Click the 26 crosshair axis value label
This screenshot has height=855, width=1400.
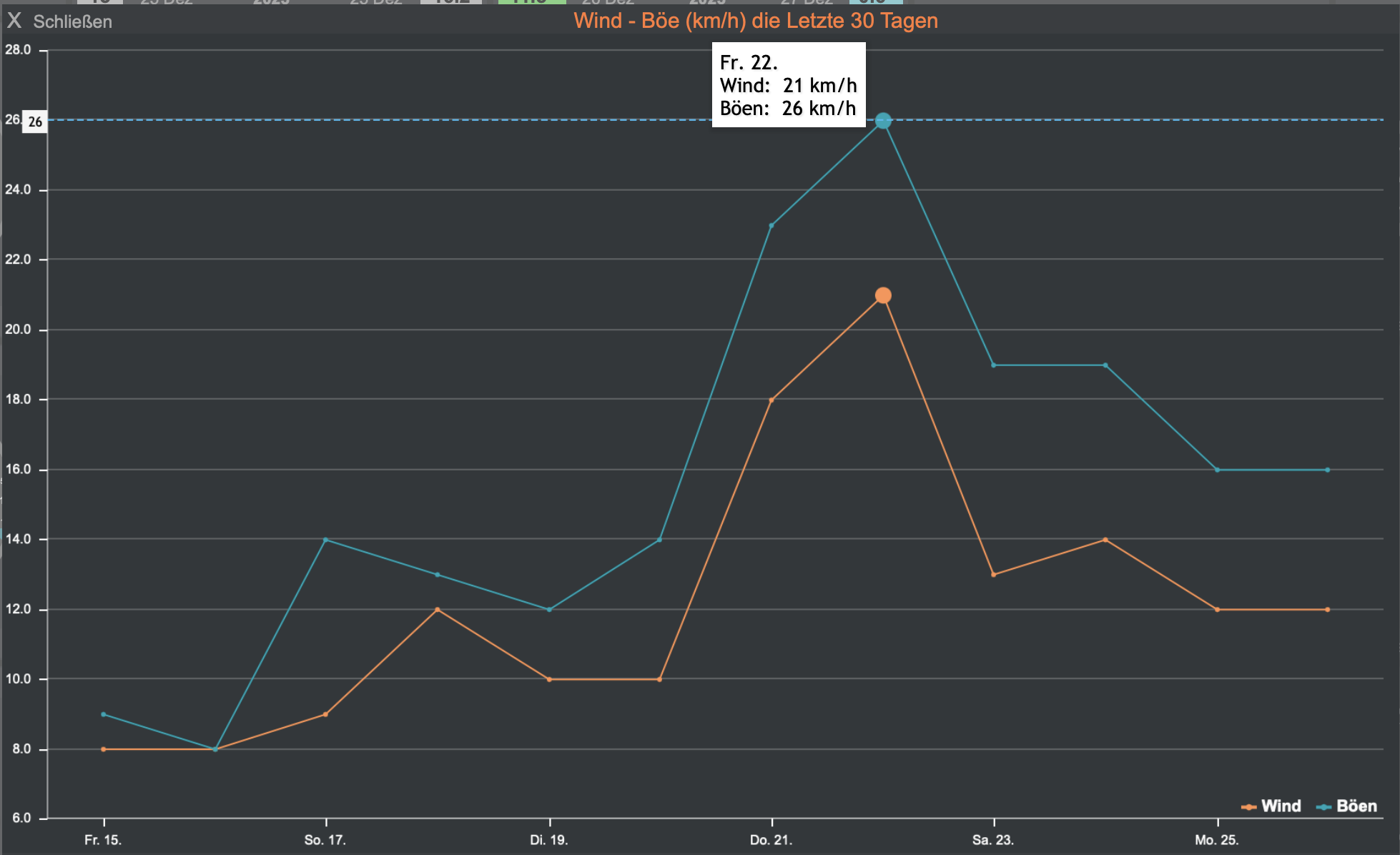35,122
